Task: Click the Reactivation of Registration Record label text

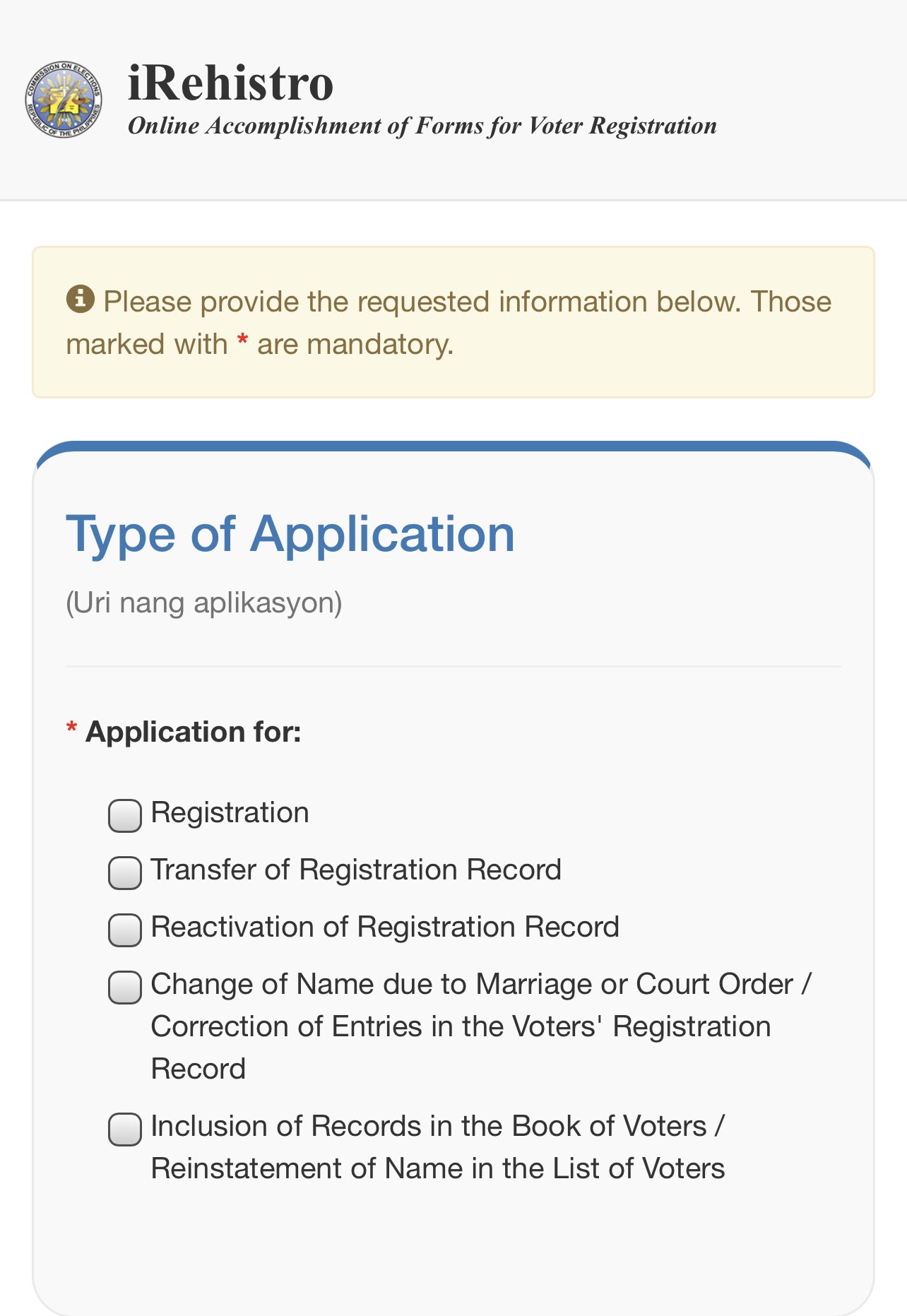Action: pyautogui.click(x=385, y=927)
